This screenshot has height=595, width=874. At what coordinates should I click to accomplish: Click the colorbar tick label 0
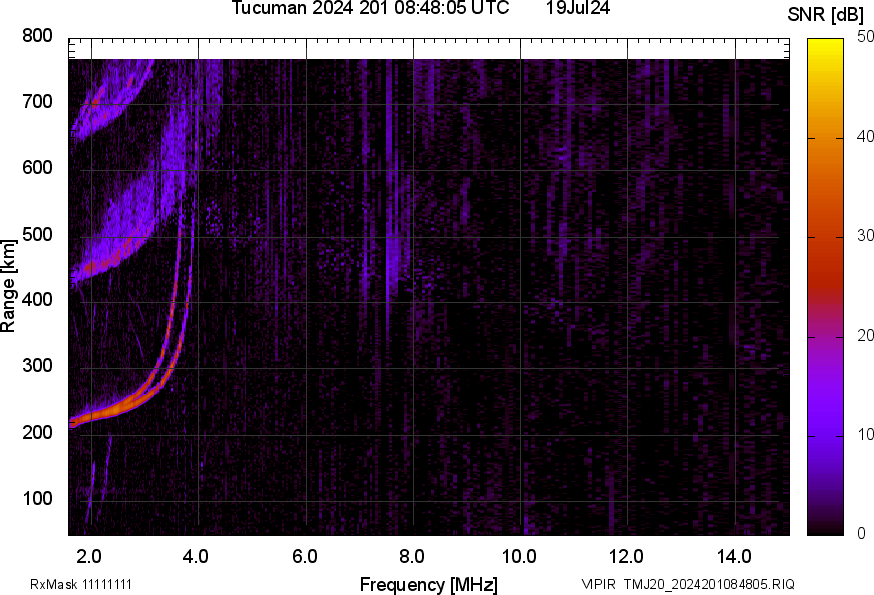(861, 533)
